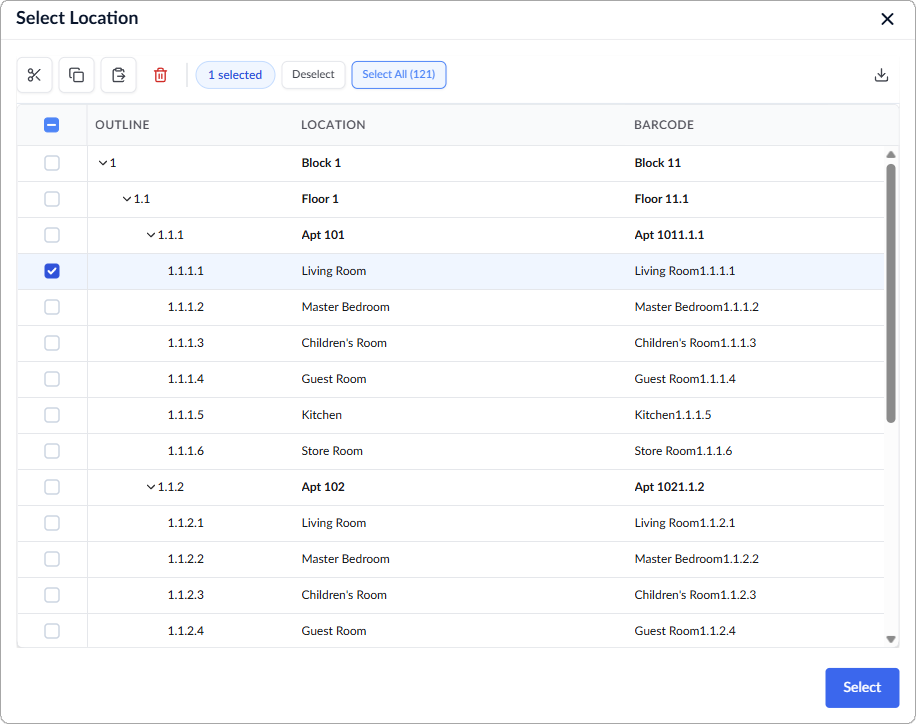
Task: Click barcode Master Bedroom1.1.1.2
Action: point(696,307)
